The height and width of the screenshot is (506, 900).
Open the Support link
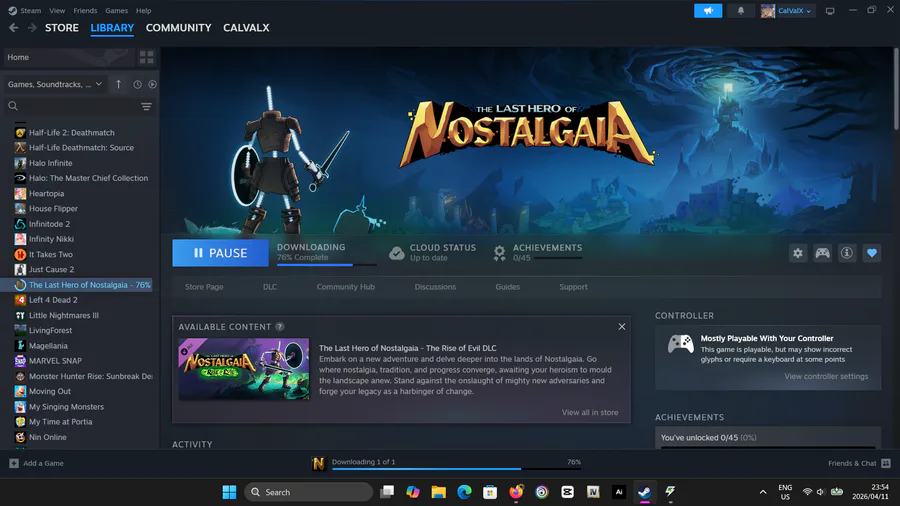tap(573, 287)
